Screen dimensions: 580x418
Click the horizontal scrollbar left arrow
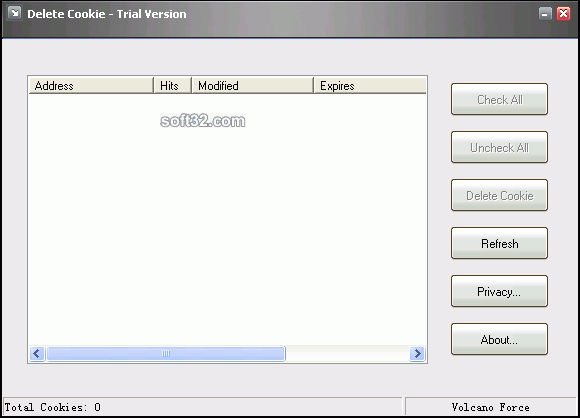[x=37, y=354]
